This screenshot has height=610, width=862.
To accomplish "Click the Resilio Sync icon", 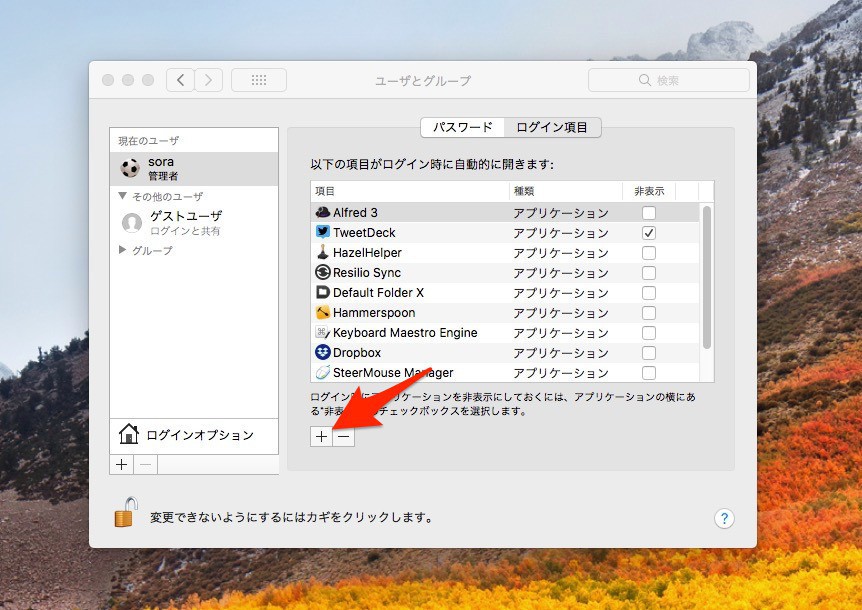I will point(322,273).
